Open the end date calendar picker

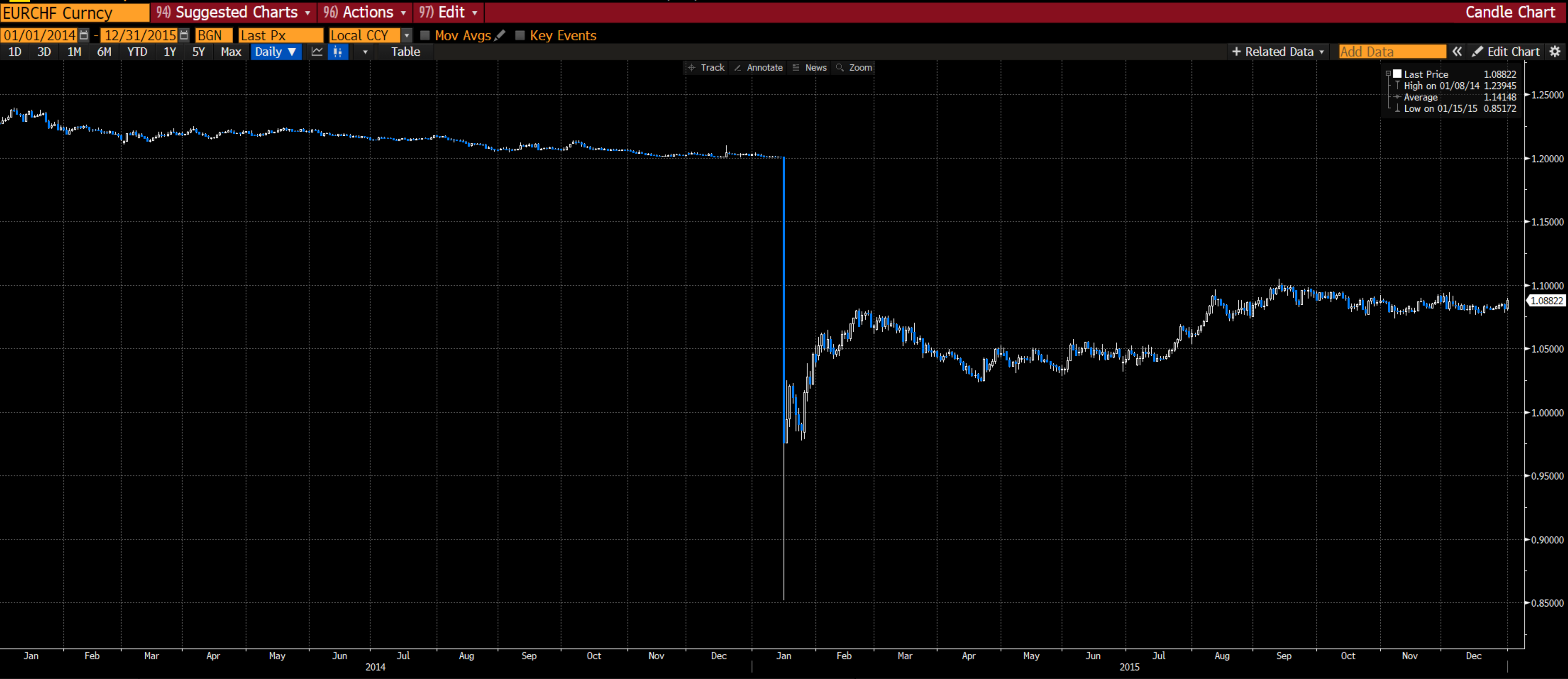point(184,35)
